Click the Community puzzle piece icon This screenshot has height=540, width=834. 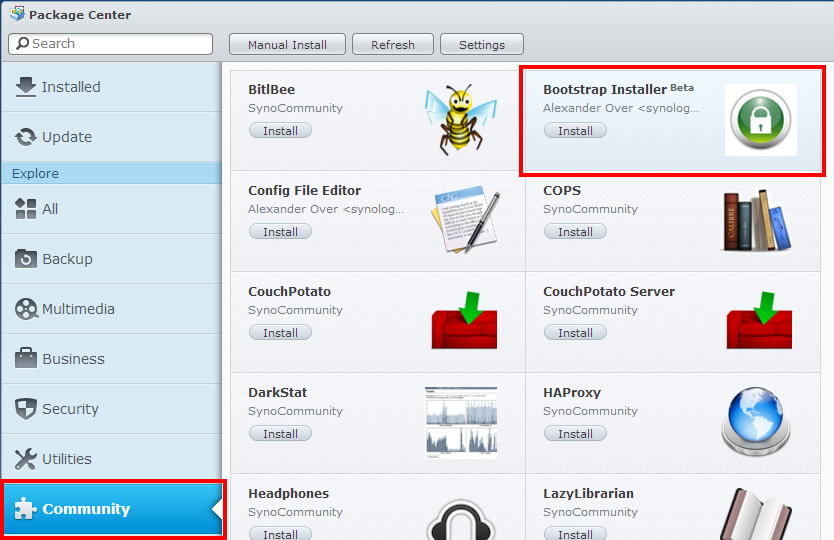coord(25,509)
